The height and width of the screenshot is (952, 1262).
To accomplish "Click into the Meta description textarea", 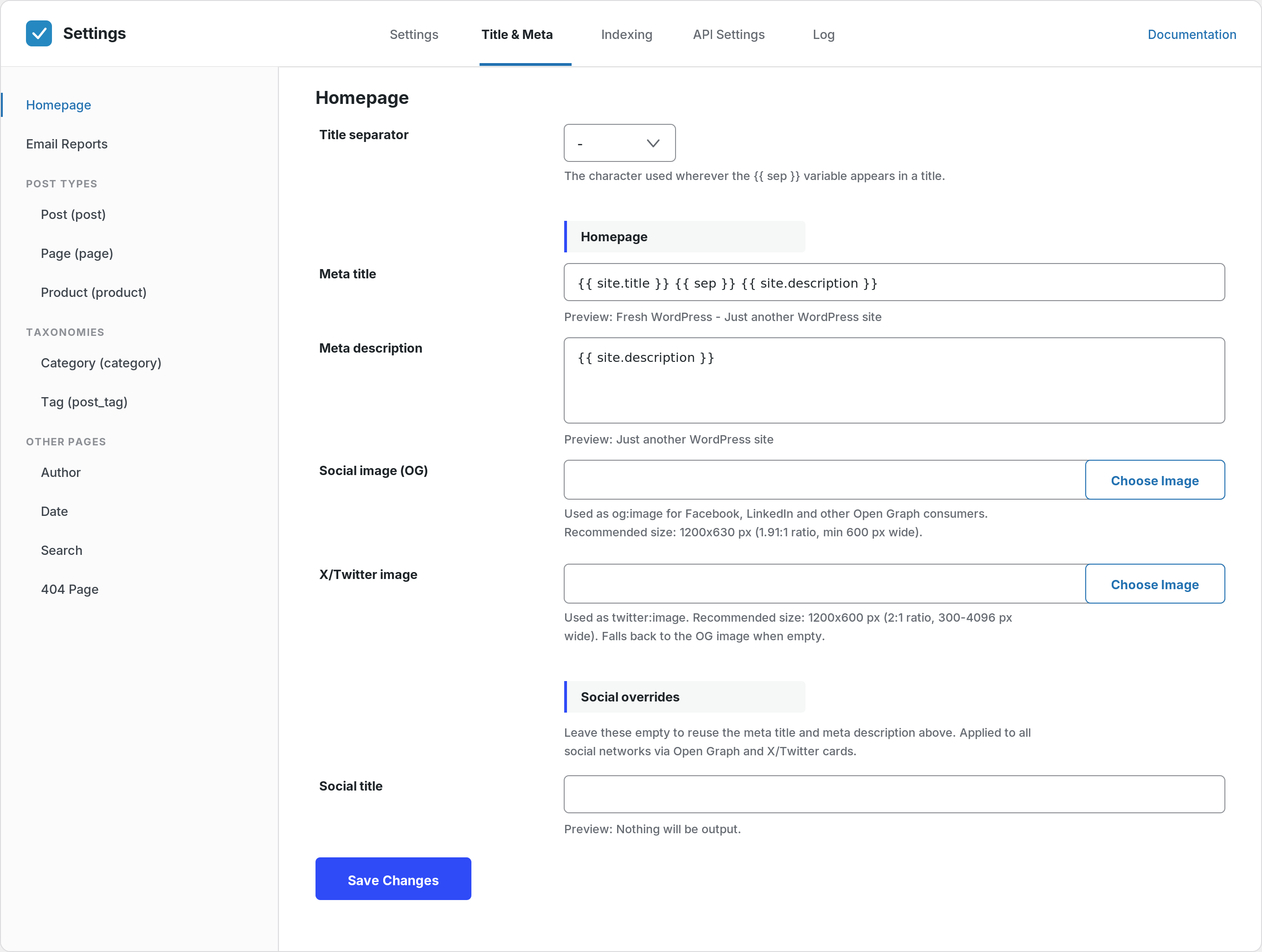I will (x=894, y=380).
